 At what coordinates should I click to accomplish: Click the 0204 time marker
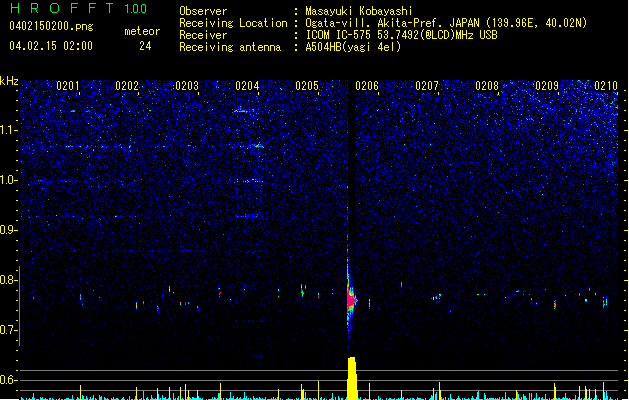[247, 86]
